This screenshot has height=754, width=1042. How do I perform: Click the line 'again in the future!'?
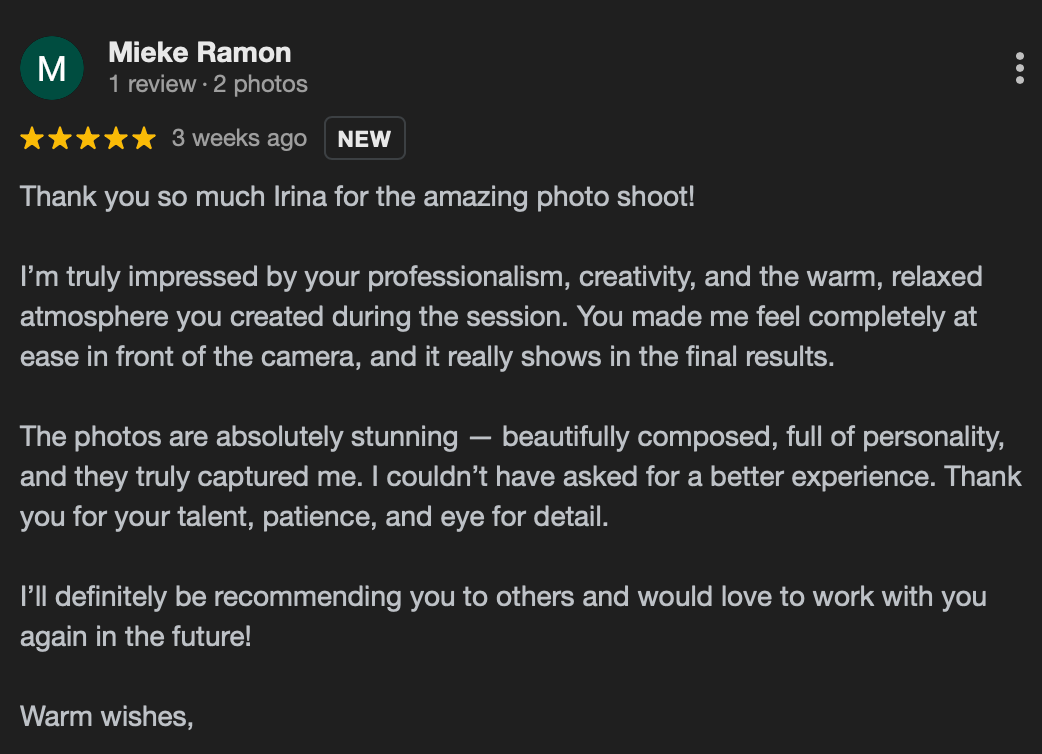coord(136,636)
